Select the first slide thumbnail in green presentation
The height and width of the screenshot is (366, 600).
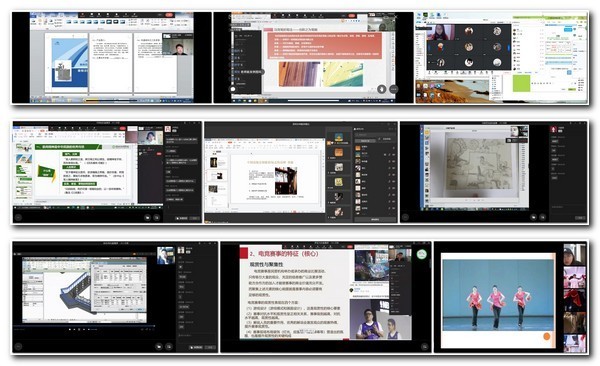(23, 148)
